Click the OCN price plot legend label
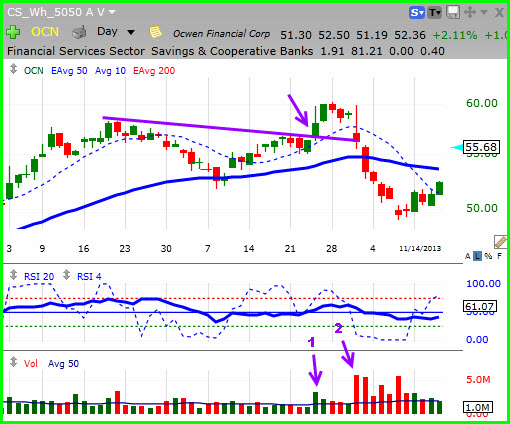Screen dimensions: 510x424 [34, 71]
